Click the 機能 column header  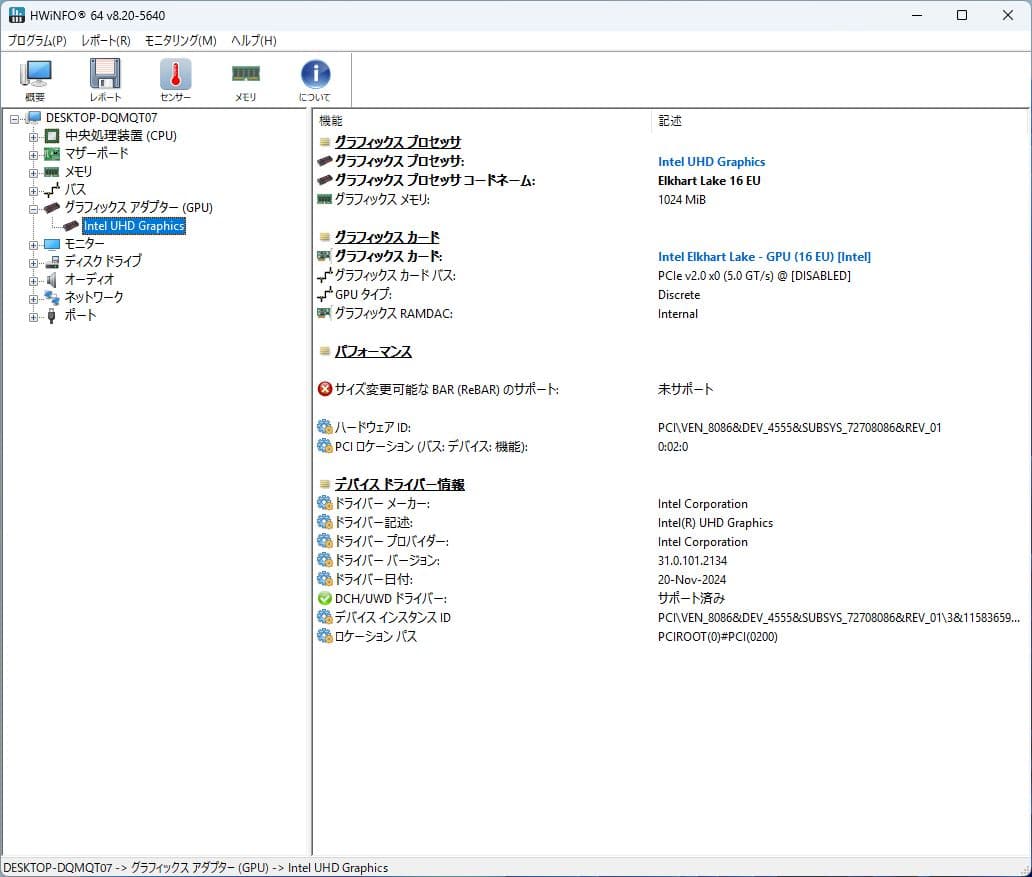[x=330, y=120]
